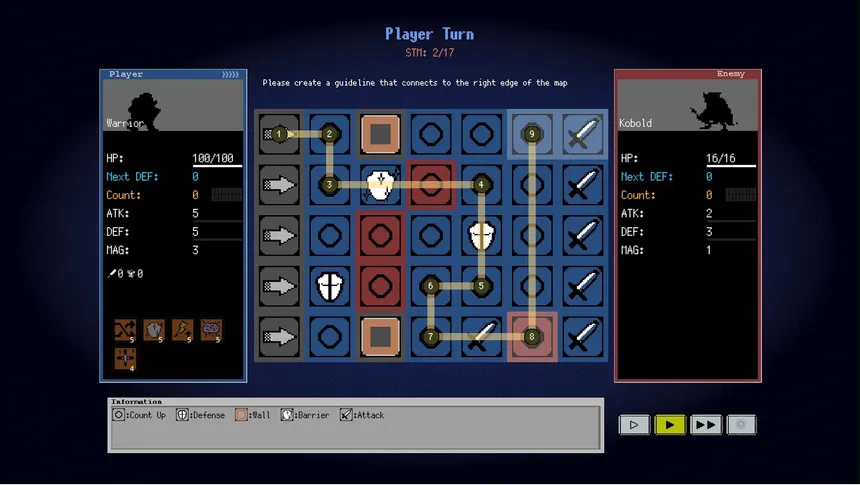Screen dimensions: 860x485
Task: Click the defense shield tile crossed by guideline
Action: (482, 235)
